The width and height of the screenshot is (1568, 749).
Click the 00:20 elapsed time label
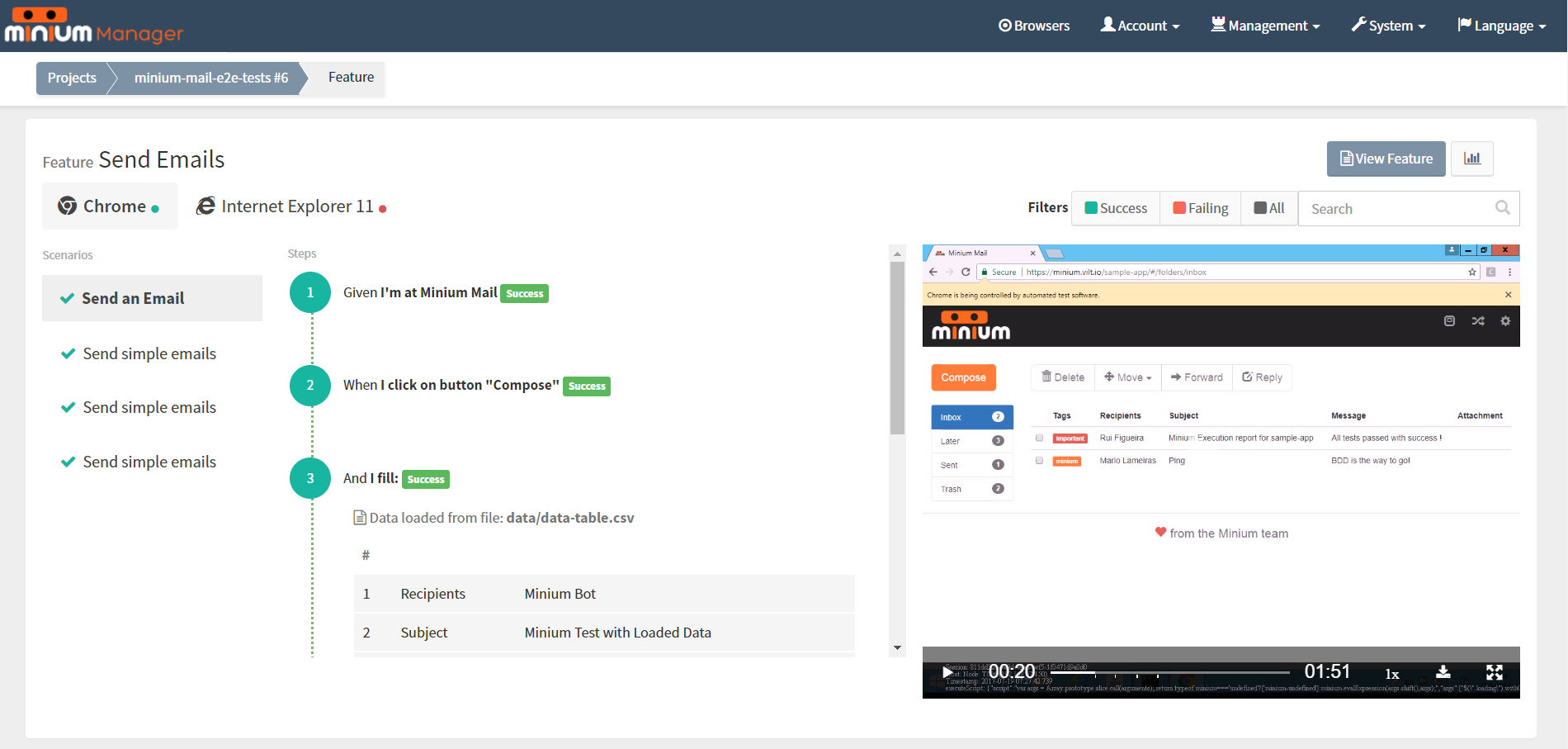click(x=1012, y=672)
